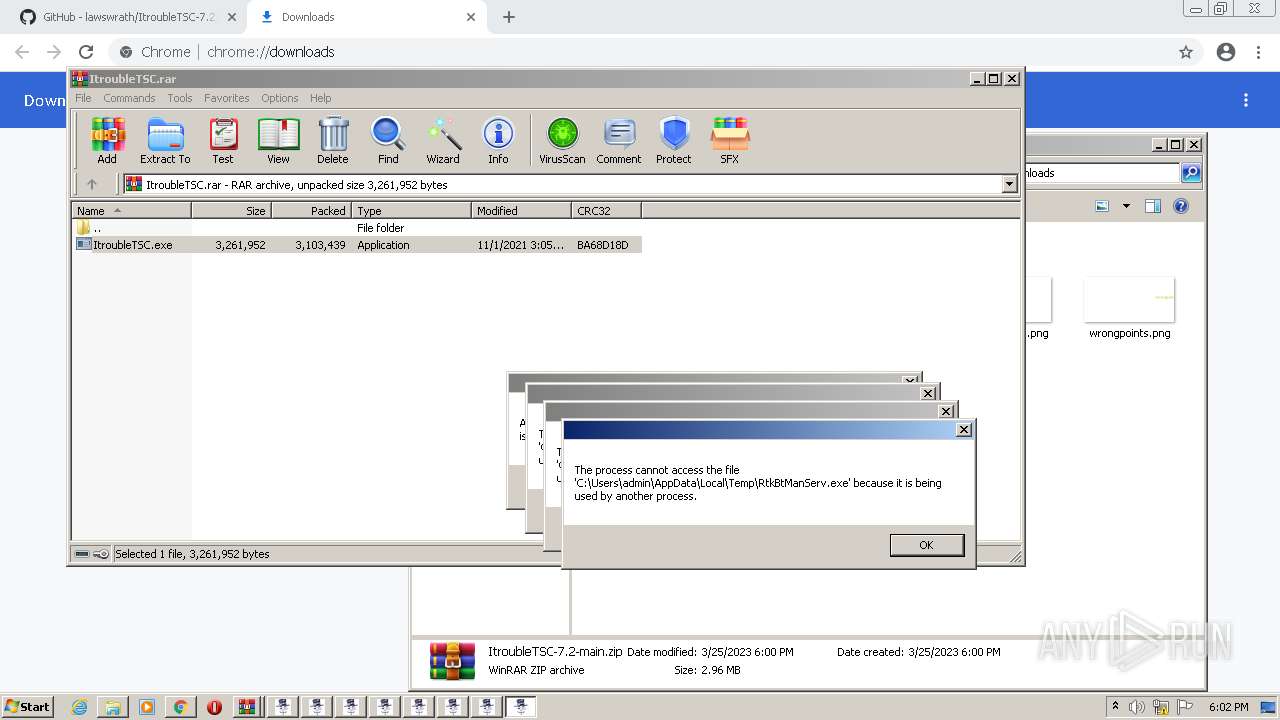Launch the Wizard wand tool
This screenshot has height=720, width=1280.
[x=443, y=140]
